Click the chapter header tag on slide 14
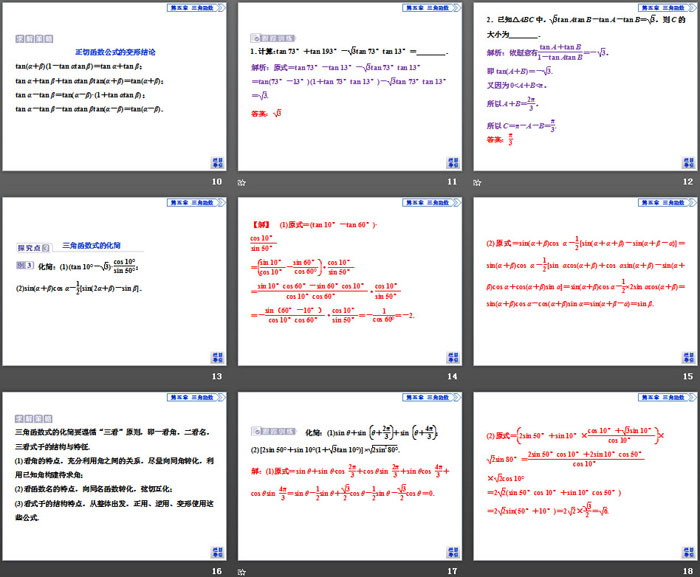The image size is (700, 577). pyautogui.click(x=432, y=202)
